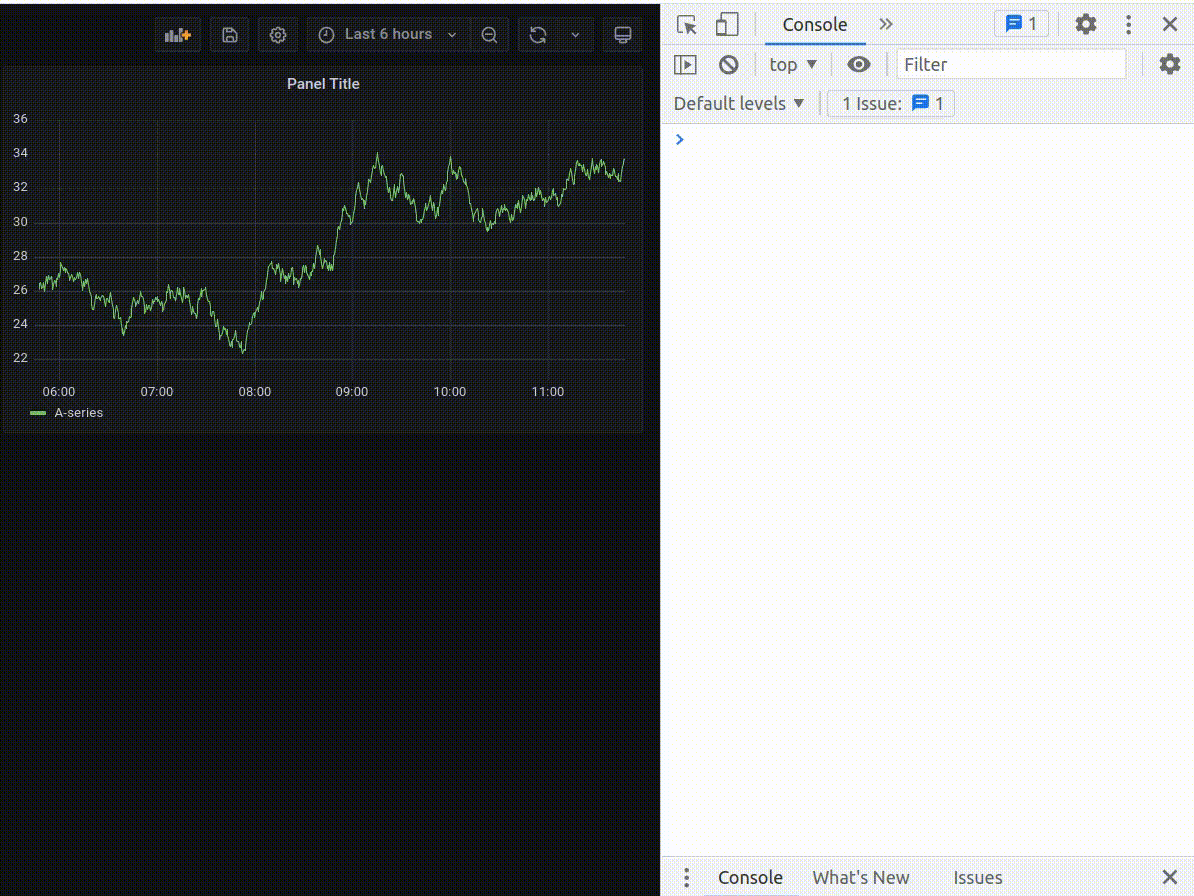Switch to the Console tab at top
This screenshot has height=896, width=1194.
[815, 24]
